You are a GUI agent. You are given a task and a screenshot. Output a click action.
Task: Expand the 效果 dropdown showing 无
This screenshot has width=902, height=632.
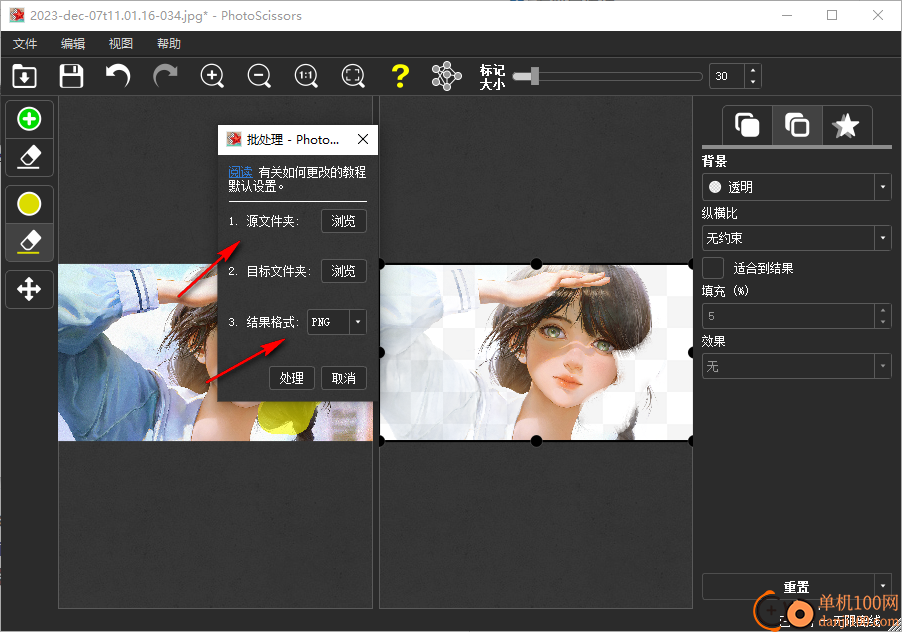(796, 366)
